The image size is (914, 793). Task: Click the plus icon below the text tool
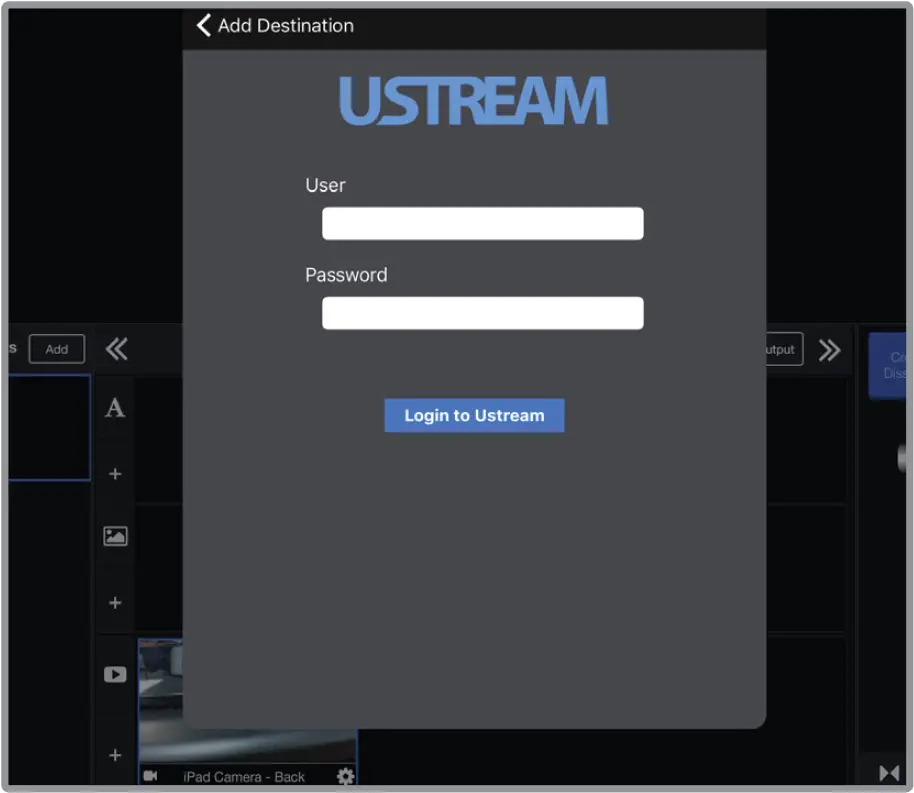[115, 473]
